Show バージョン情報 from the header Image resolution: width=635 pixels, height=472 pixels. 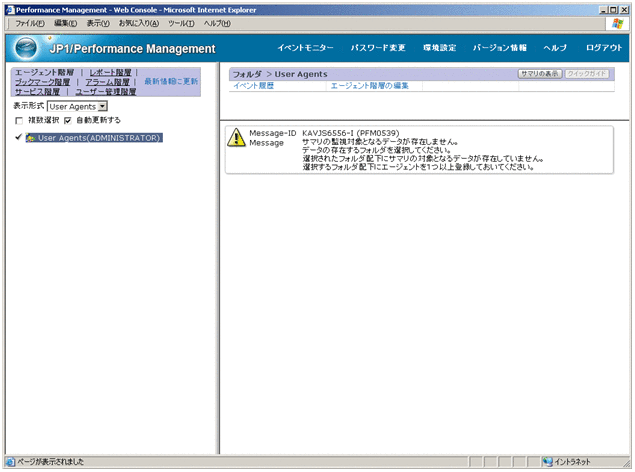[500, 48]
